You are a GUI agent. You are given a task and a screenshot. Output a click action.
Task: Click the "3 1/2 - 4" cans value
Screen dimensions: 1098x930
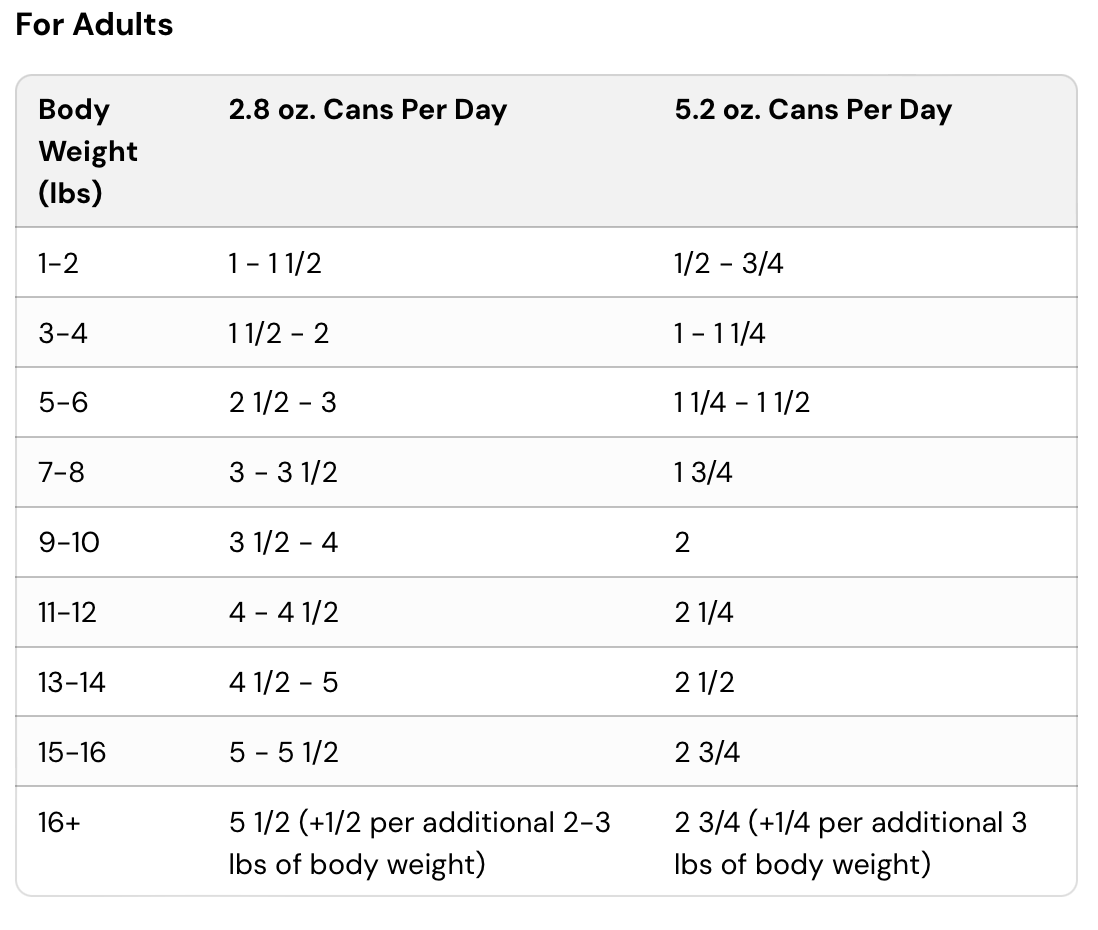[284, 542]
